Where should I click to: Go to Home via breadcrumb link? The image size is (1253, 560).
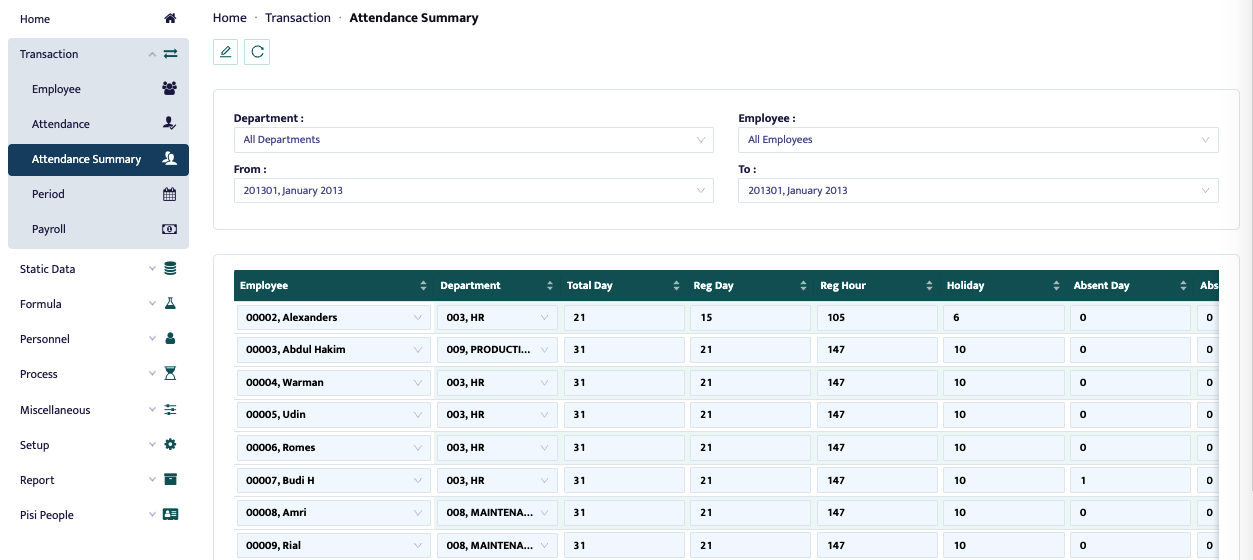pyautogui.click(x=229, y=18)
